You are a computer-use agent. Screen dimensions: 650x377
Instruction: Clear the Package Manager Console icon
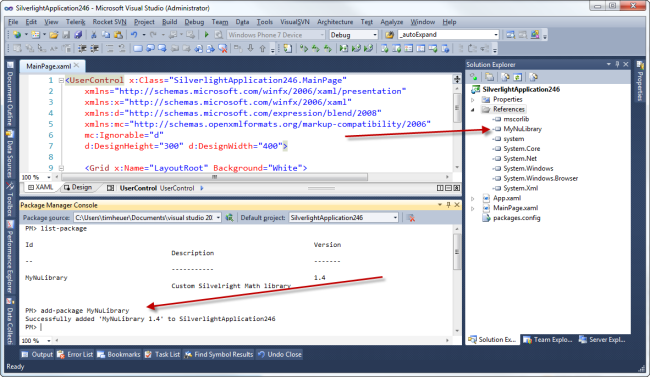411,217
